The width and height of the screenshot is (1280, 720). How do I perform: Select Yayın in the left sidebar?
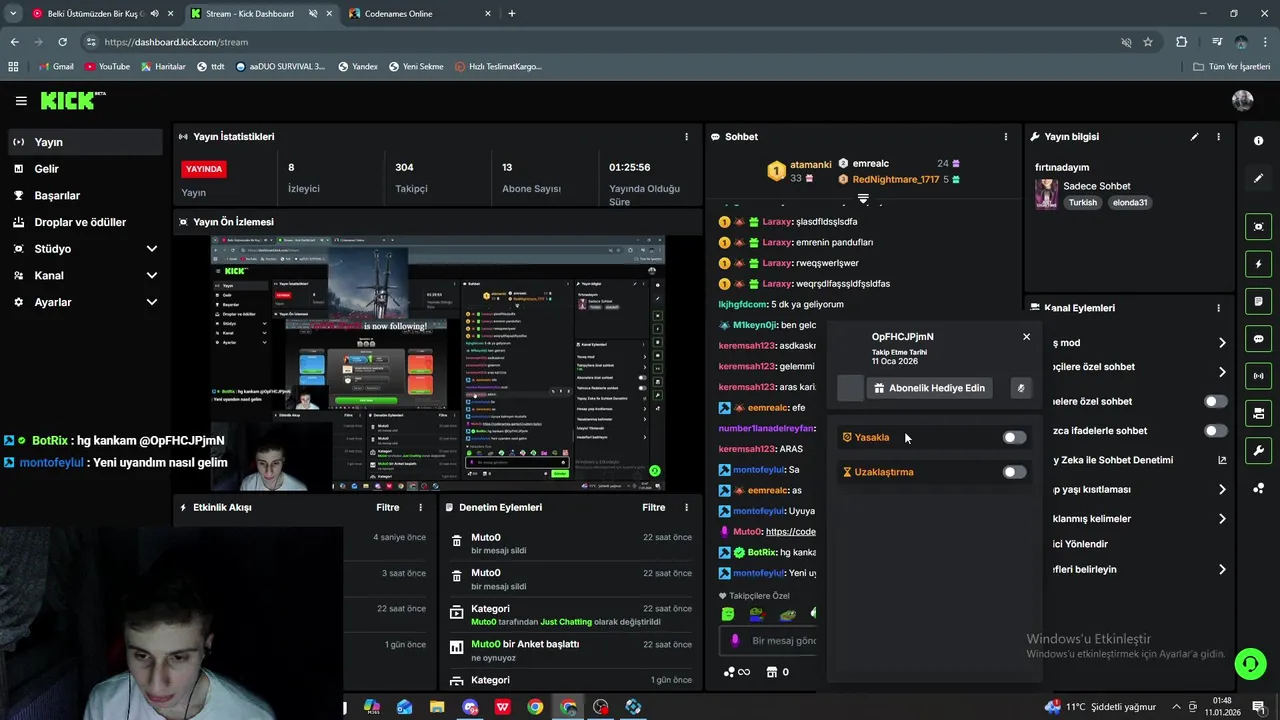point(84,142)
